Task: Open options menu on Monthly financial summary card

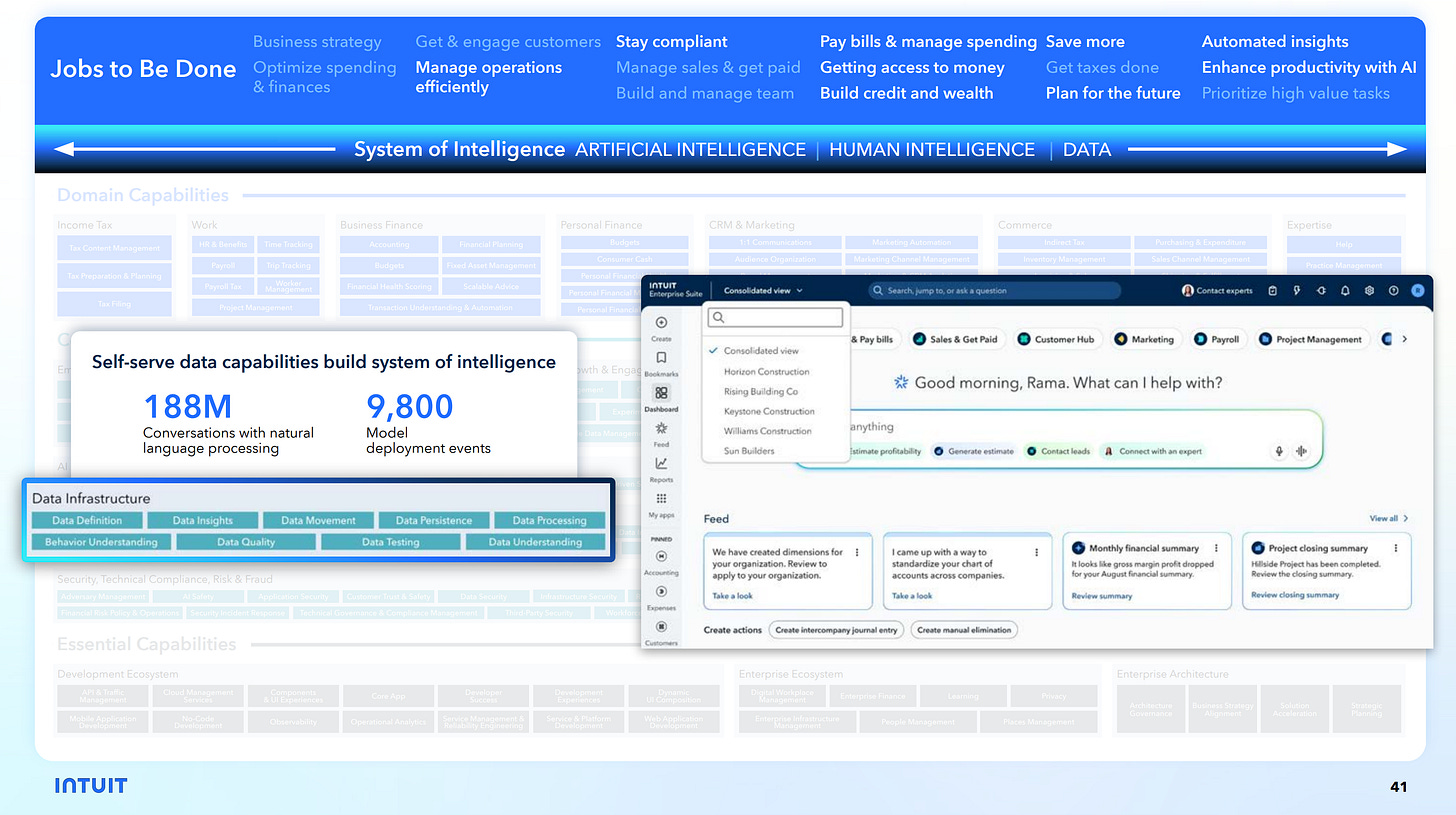Action: point(1216,548)
